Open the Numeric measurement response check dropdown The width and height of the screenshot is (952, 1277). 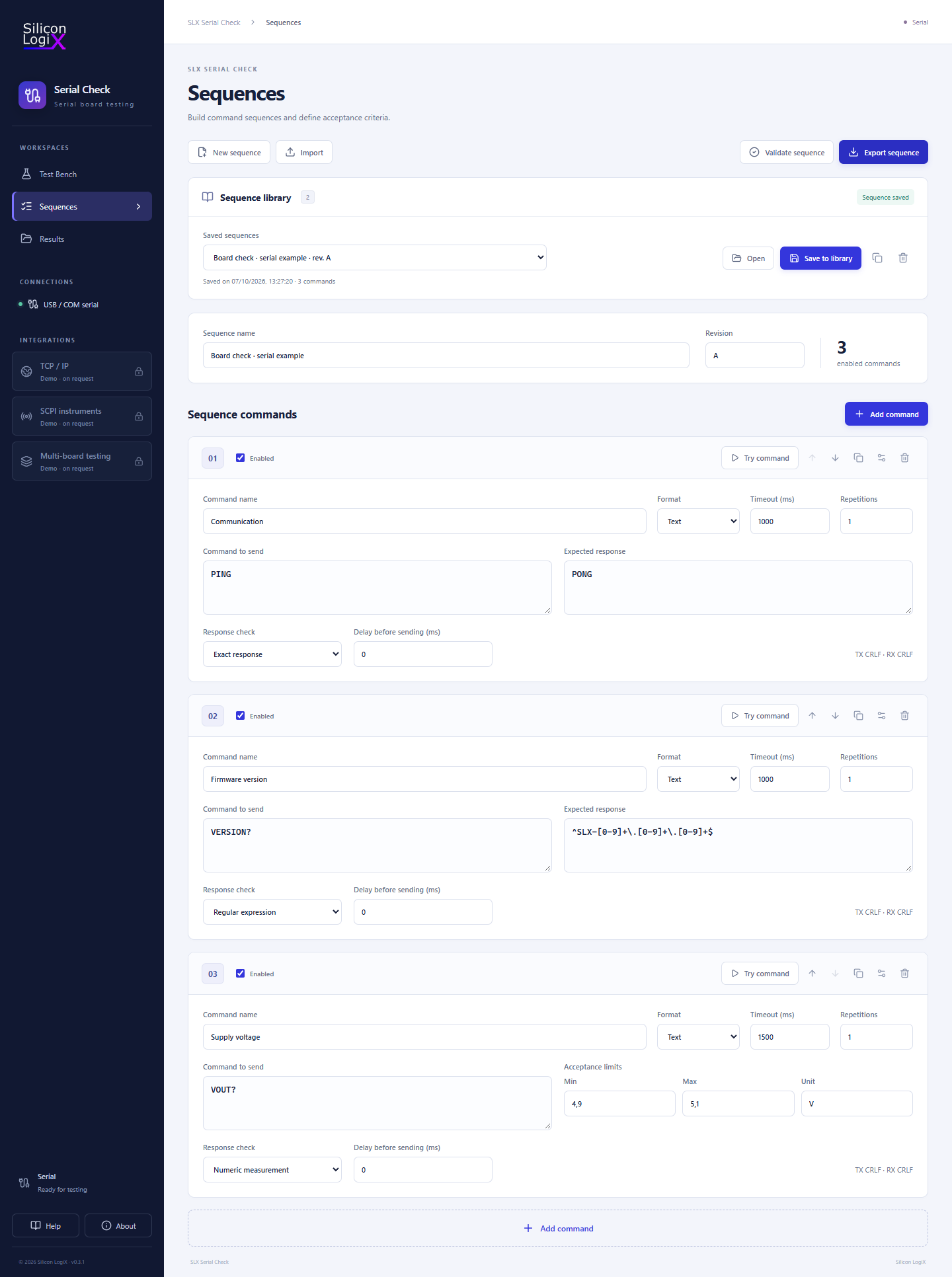272,1170
